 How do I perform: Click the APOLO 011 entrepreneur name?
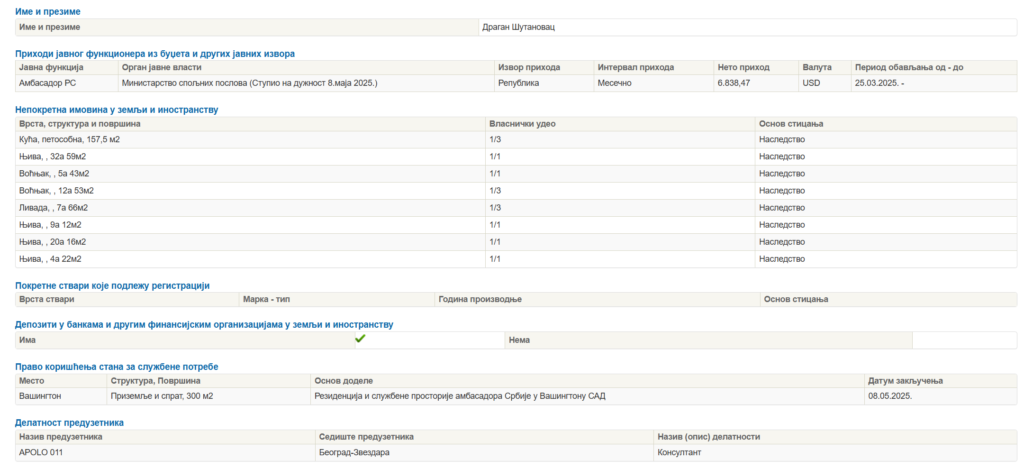[x=41, y=452]
